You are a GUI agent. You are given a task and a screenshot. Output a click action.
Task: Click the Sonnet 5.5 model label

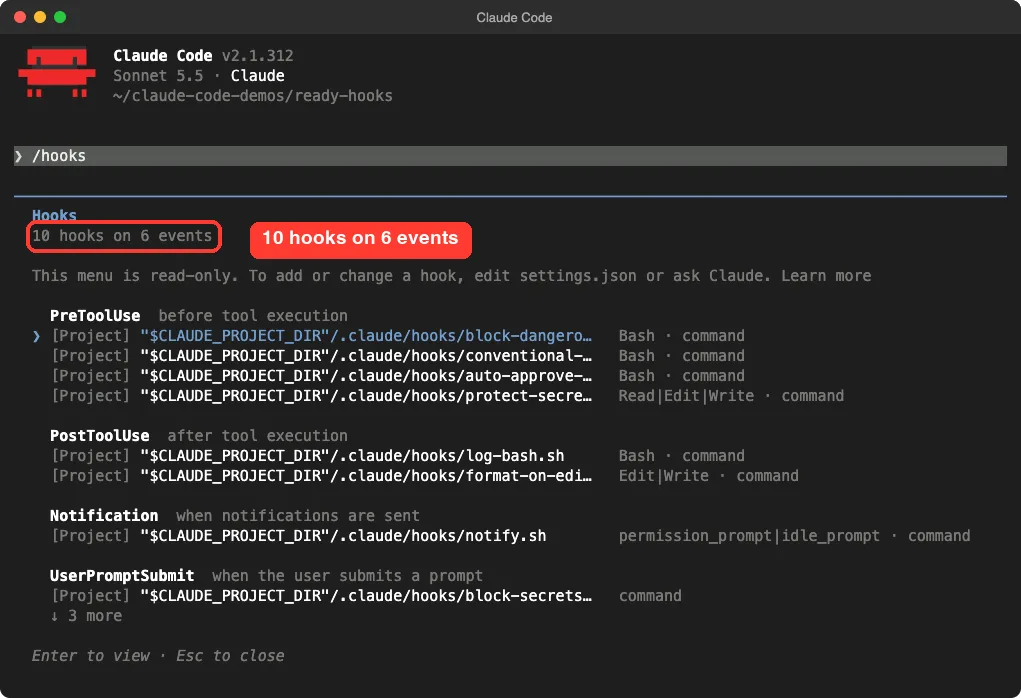click(x=158, y=76)
